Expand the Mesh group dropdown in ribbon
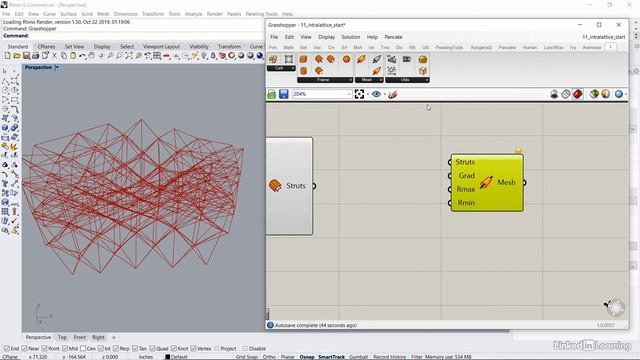This screenshot has width=640, height=360. tap(381, 80)
